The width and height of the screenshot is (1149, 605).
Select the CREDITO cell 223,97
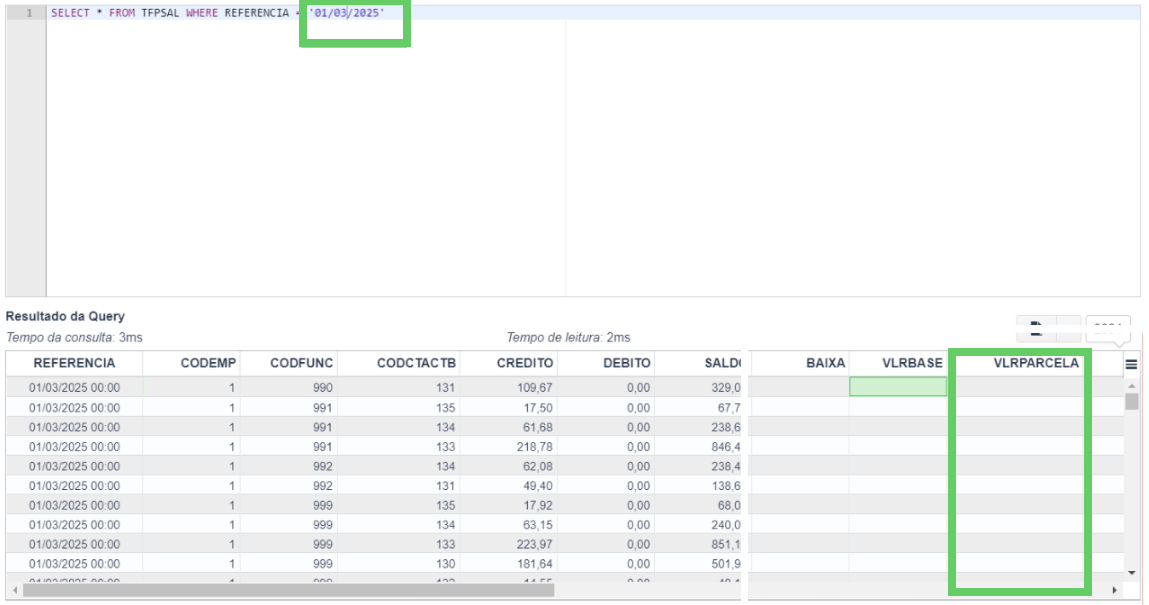(509, 544)
